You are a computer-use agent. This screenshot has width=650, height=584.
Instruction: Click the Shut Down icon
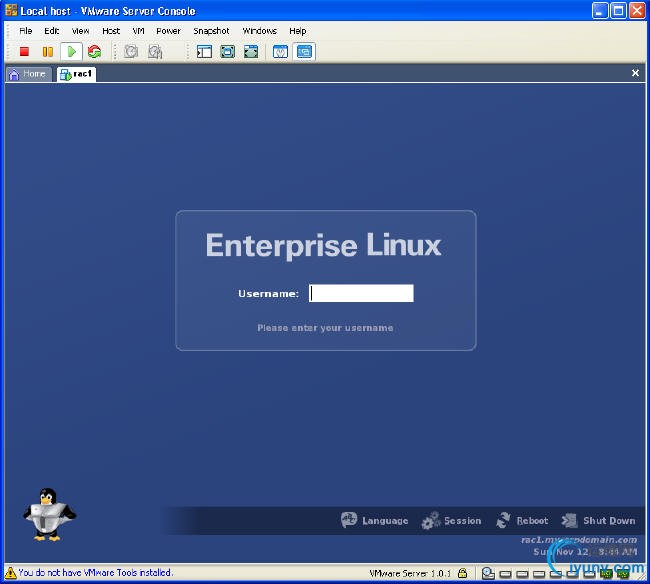[x=569, y=520]
